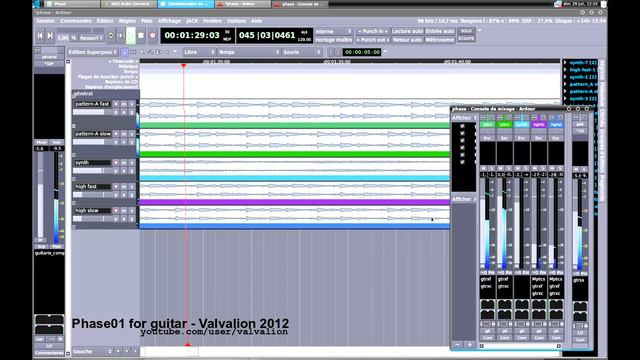
Task: Open Souris edit point dropdown
Action: click(x=302, y=52)
